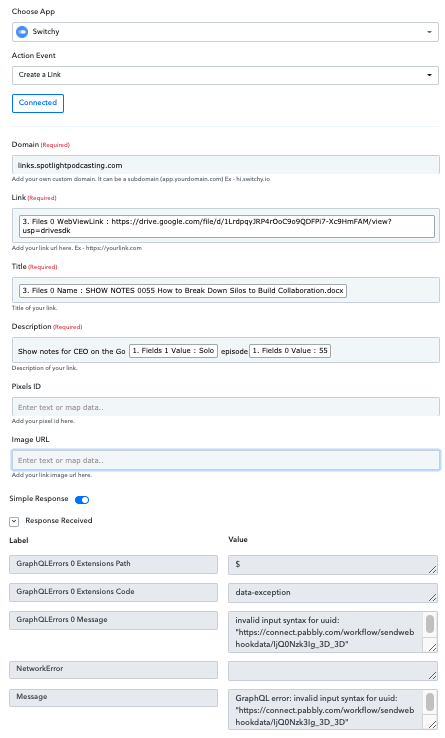445x738 pixels.
Task: Click the Switchy app logo icon
Action: 22,32
